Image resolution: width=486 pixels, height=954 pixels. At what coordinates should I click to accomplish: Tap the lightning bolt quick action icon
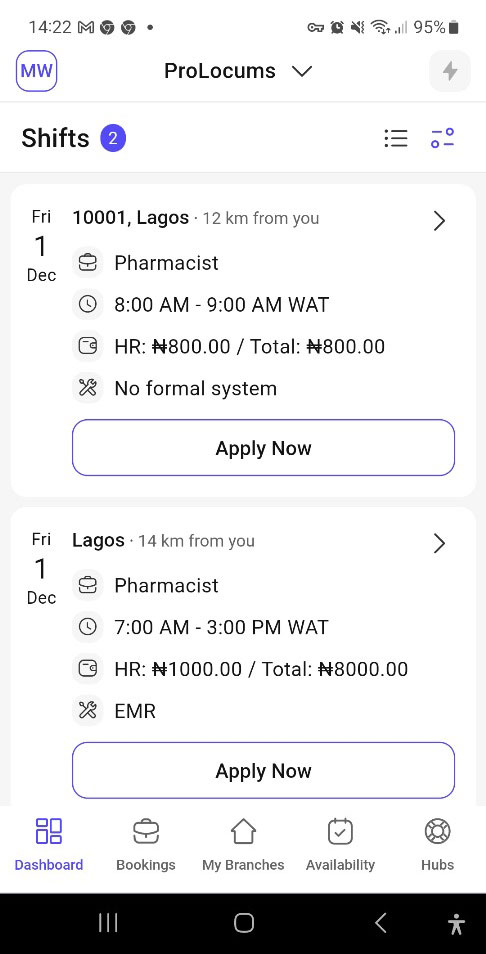coord(450,71)
